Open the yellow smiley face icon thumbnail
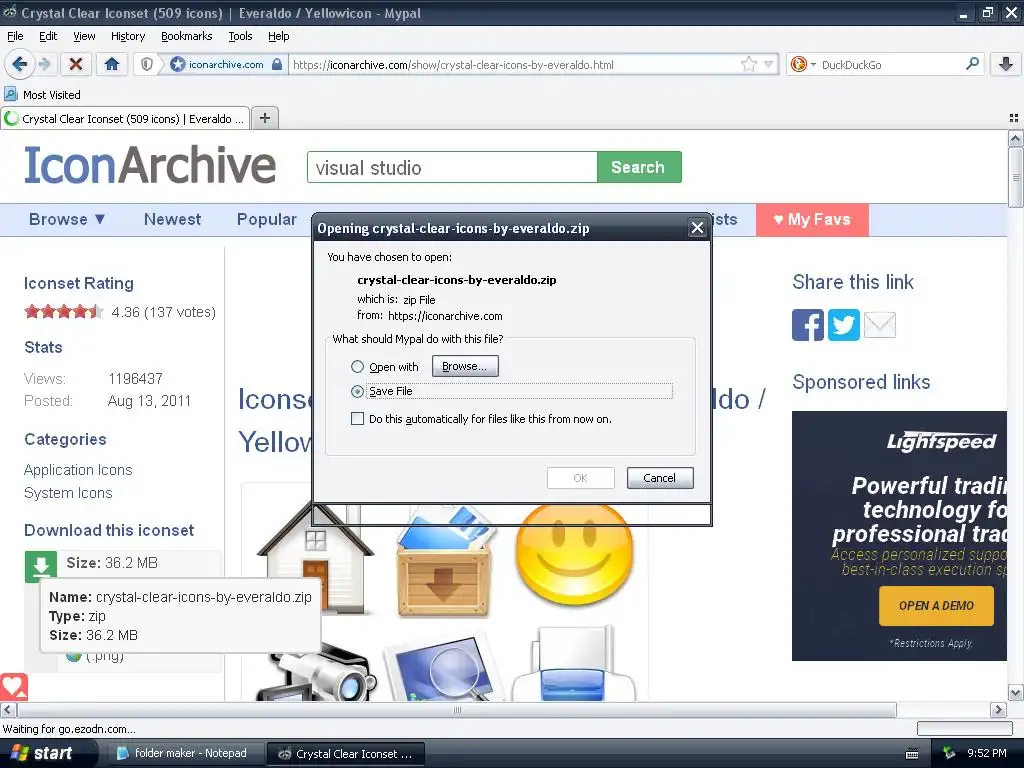 [574, 552]
